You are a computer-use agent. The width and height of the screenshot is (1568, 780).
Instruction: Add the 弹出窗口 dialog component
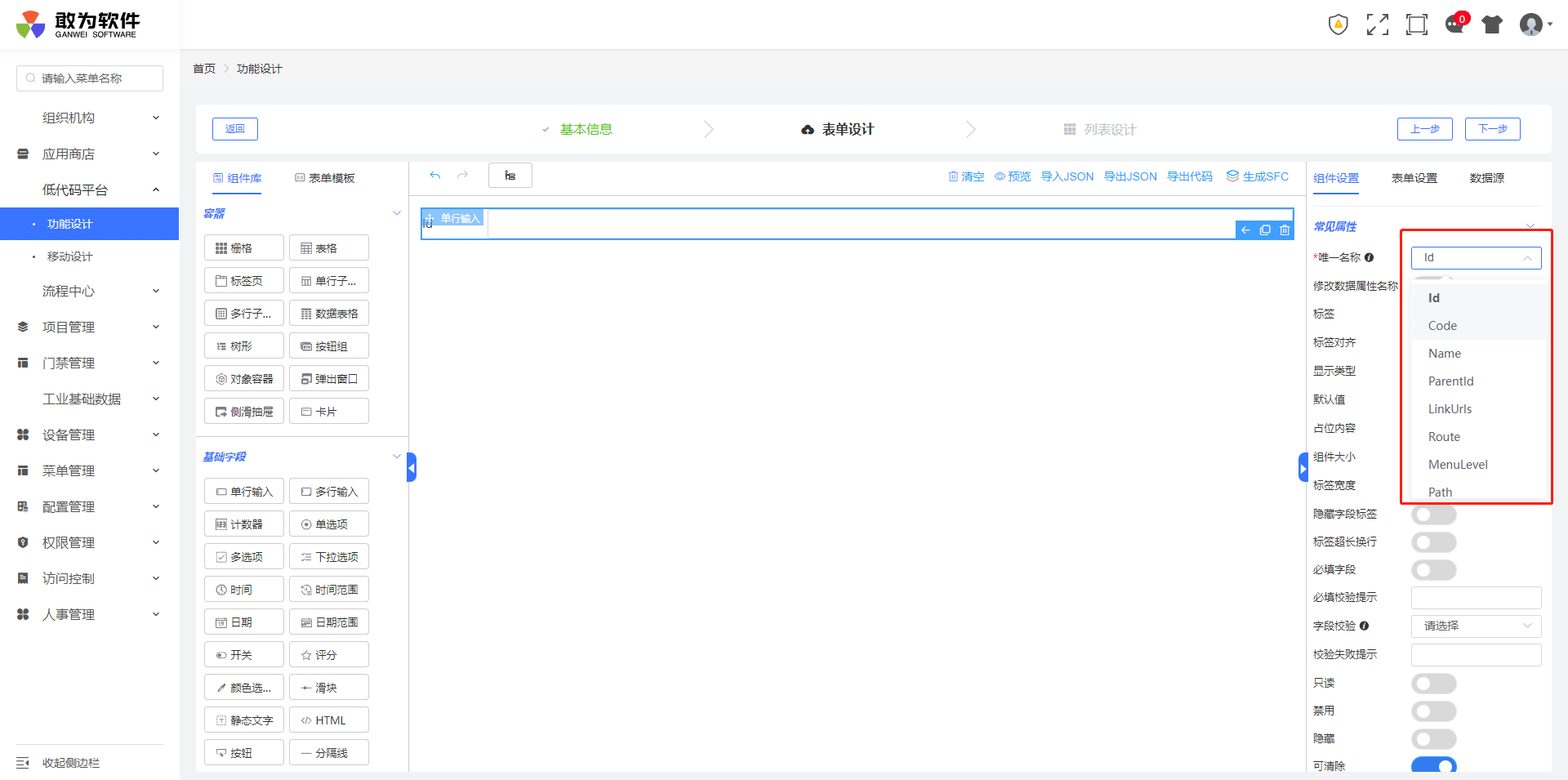click(329, 378)
